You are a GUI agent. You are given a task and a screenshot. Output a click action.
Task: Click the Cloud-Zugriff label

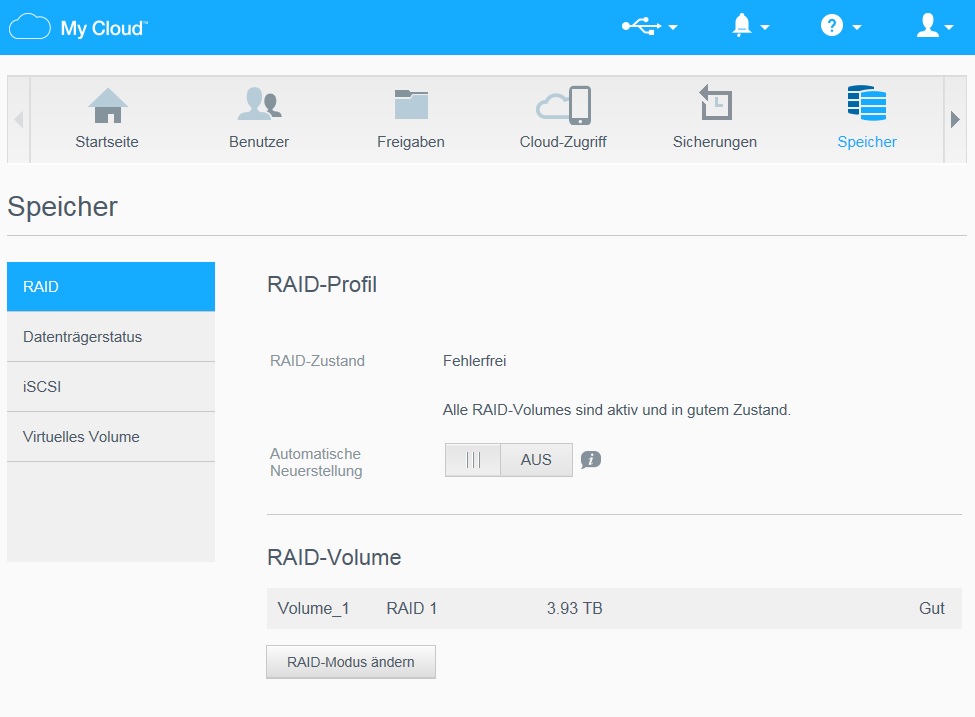563,142
